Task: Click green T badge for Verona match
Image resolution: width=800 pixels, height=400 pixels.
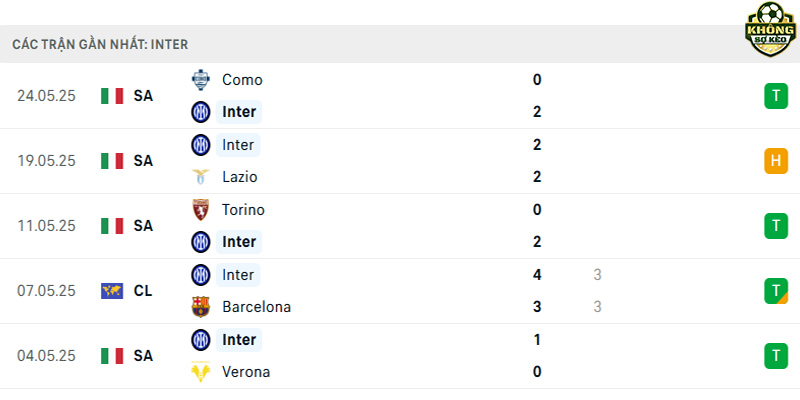Action: (x=776, y=356)
